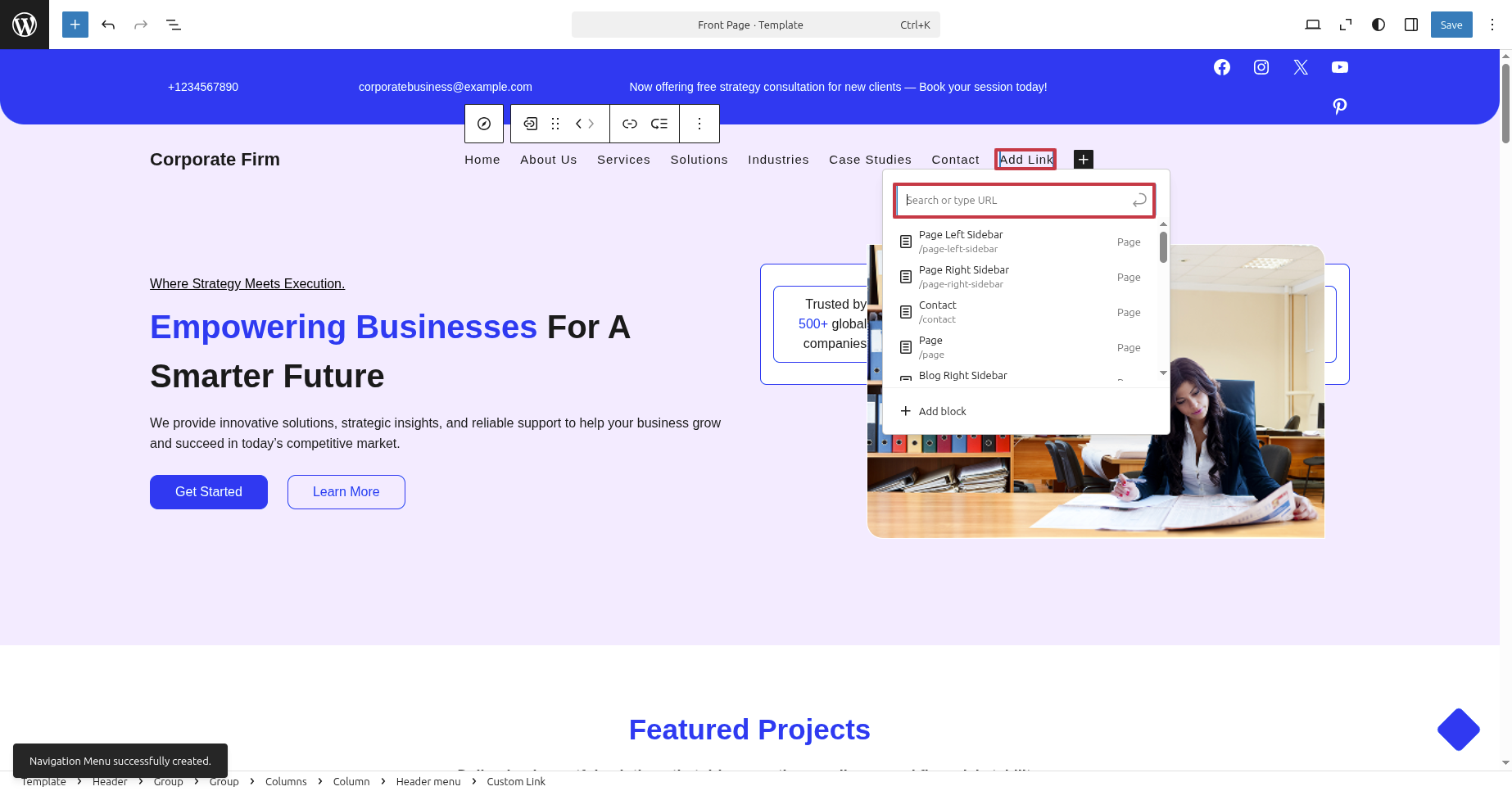Click the Custom Link block type icon
This screenshot has height=791, width=1512.
pyautogui.click(x=531, y=124)
